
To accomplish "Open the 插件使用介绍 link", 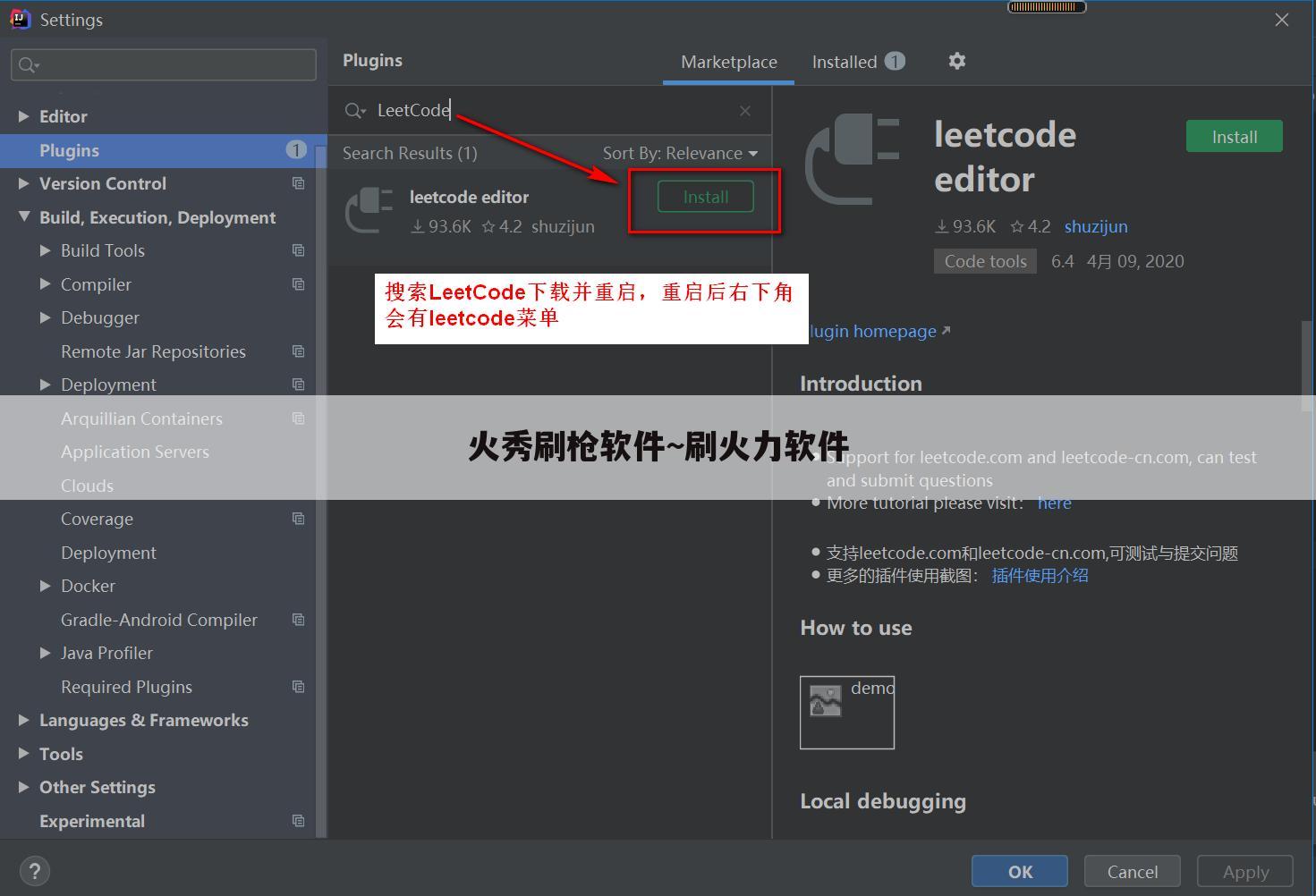I will pyautogui.click(x=1040, y=575).
